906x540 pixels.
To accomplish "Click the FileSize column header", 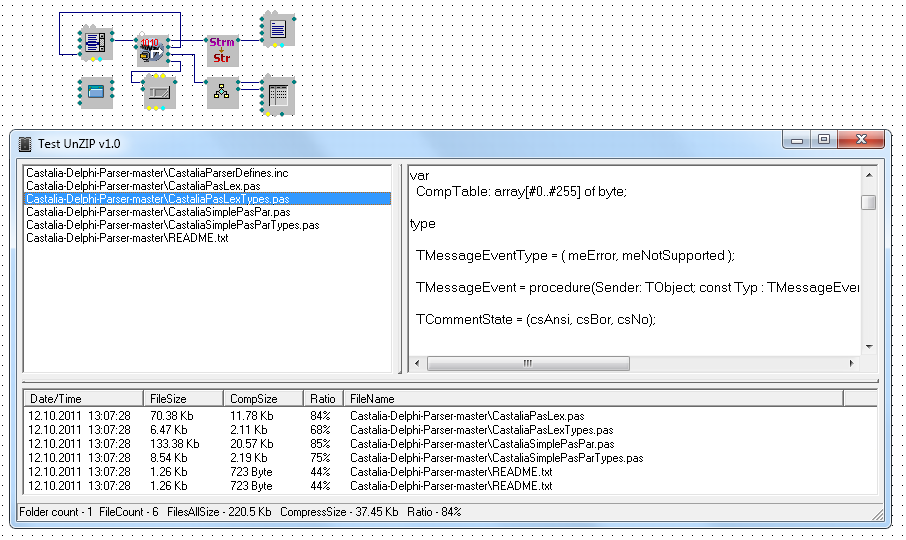I will [x=182, y=398].
